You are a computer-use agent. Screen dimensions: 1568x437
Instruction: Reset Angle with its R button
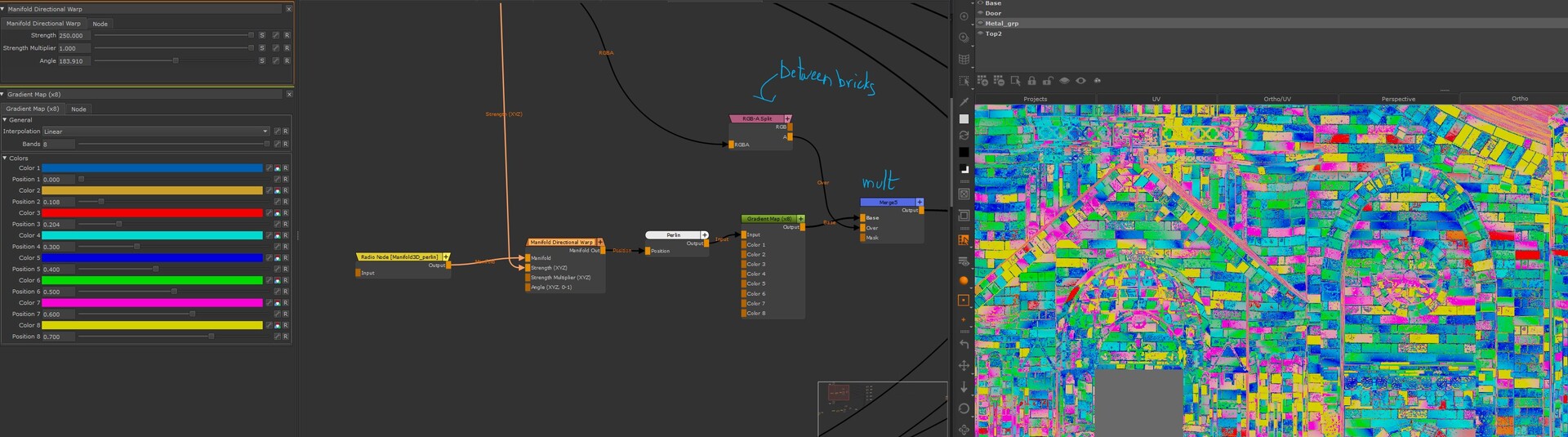pos(287,60)
